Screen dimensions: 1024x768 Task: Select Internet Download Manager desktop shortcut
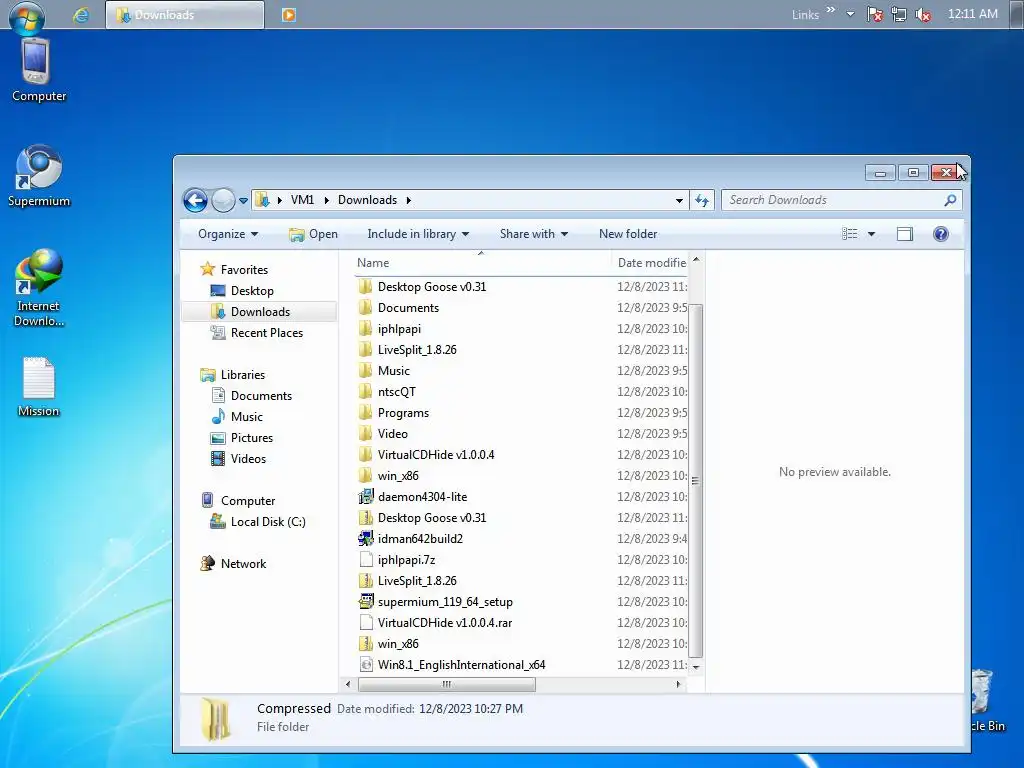pyautogui.click(x=39, y=287)
